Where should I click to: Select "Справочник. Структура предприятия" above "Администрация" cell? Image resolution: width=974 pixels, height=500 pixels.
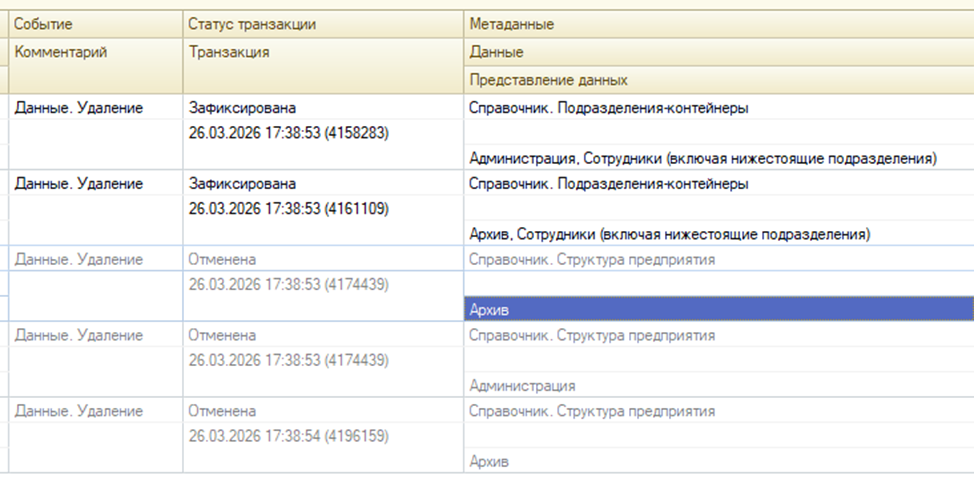(591, 336)
